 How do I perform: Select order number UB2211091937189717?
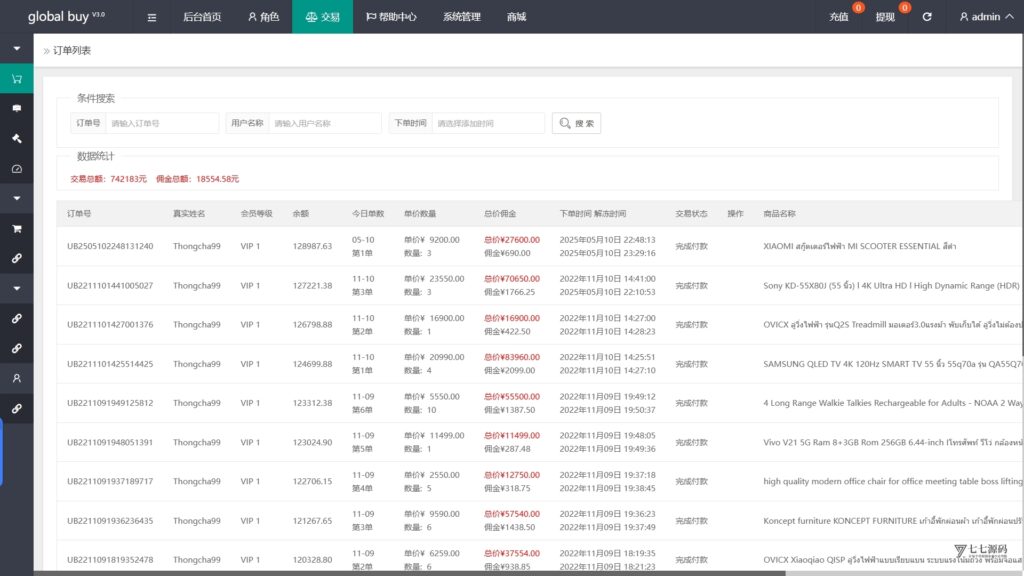[x=110, y=481]
